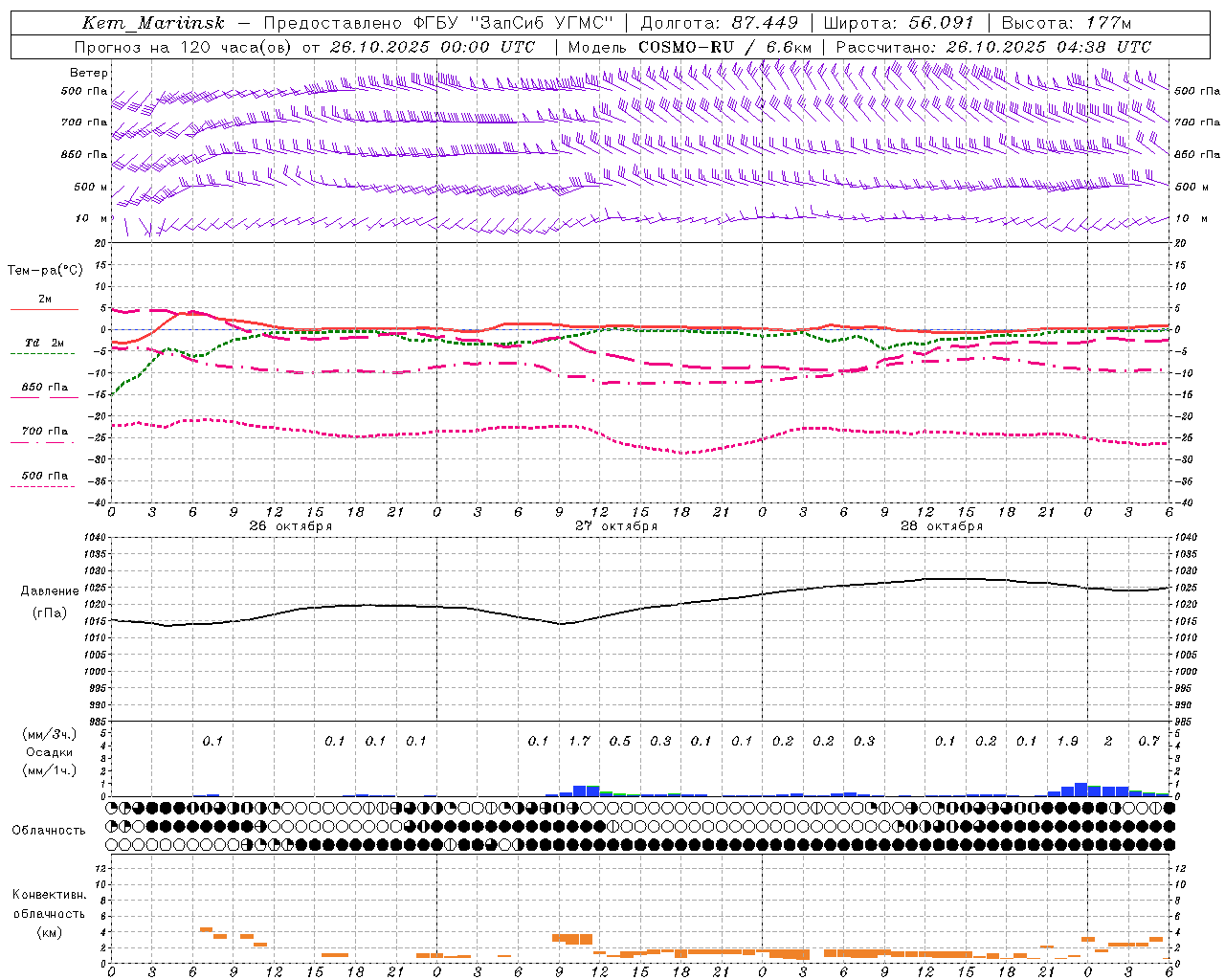Click the Давление pressure panel label

[x=50, y=591]
